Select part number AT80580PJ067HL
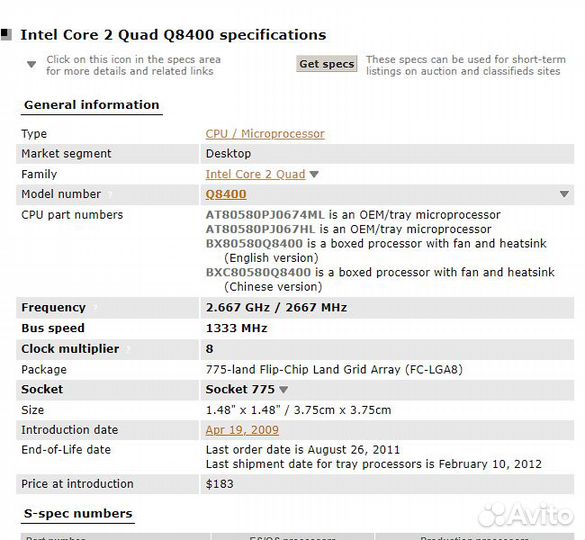Screen dimensions: 585x540 260,229
